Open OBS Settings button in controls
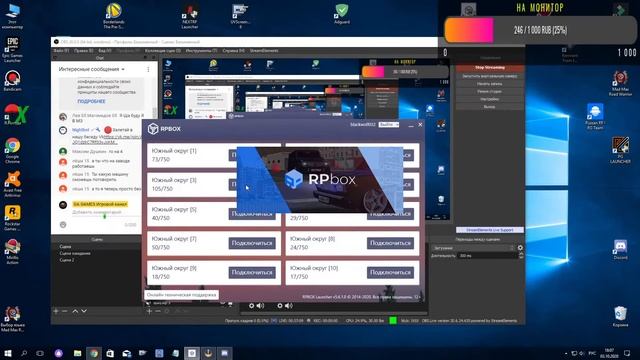Image resolution: width=640 pixels, height=360 pixels. click(490, 99)
